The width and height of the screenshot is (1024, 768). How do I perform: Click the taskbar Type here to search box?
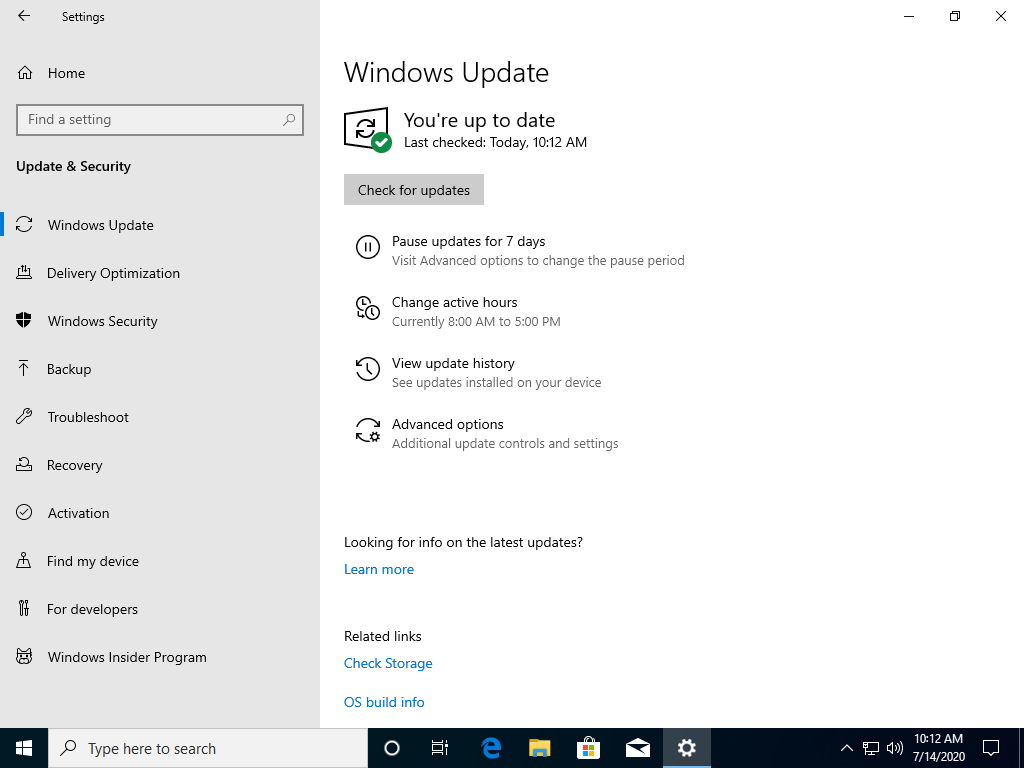[x=208, y=748]
